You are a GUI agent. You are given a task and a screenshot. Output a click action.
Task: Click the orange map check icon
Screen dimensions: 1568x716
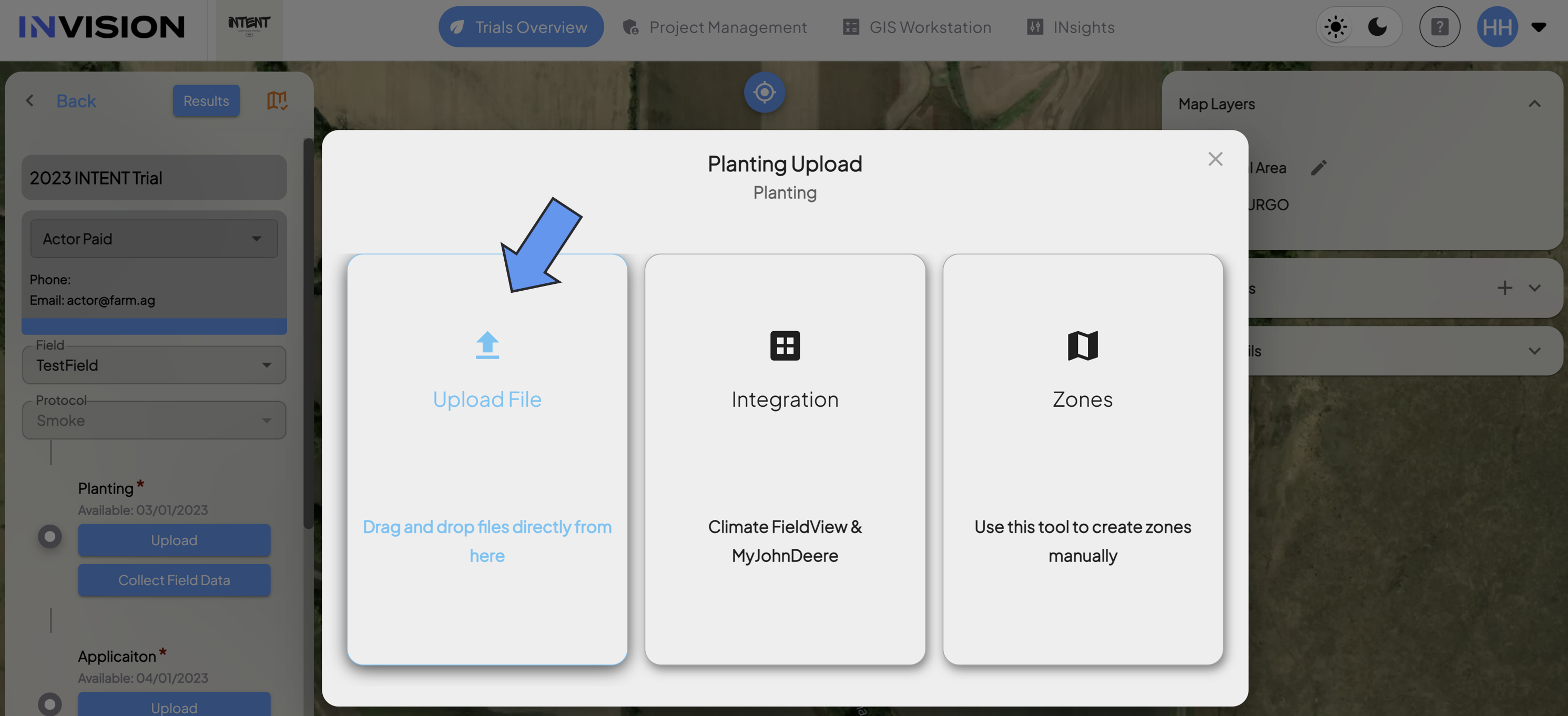click(x=277, y=100)
